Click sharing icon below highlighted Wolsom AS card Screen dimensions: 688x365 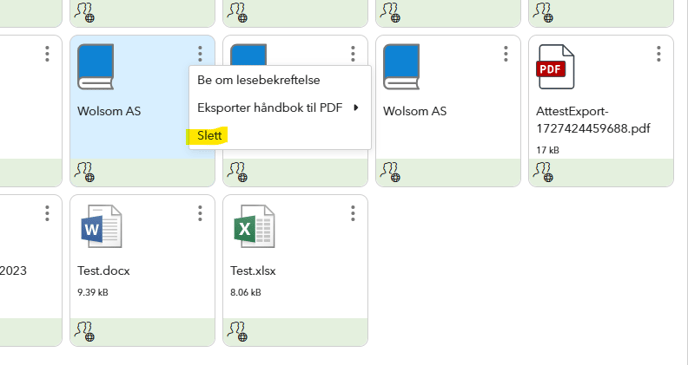(x=84, y=172)
